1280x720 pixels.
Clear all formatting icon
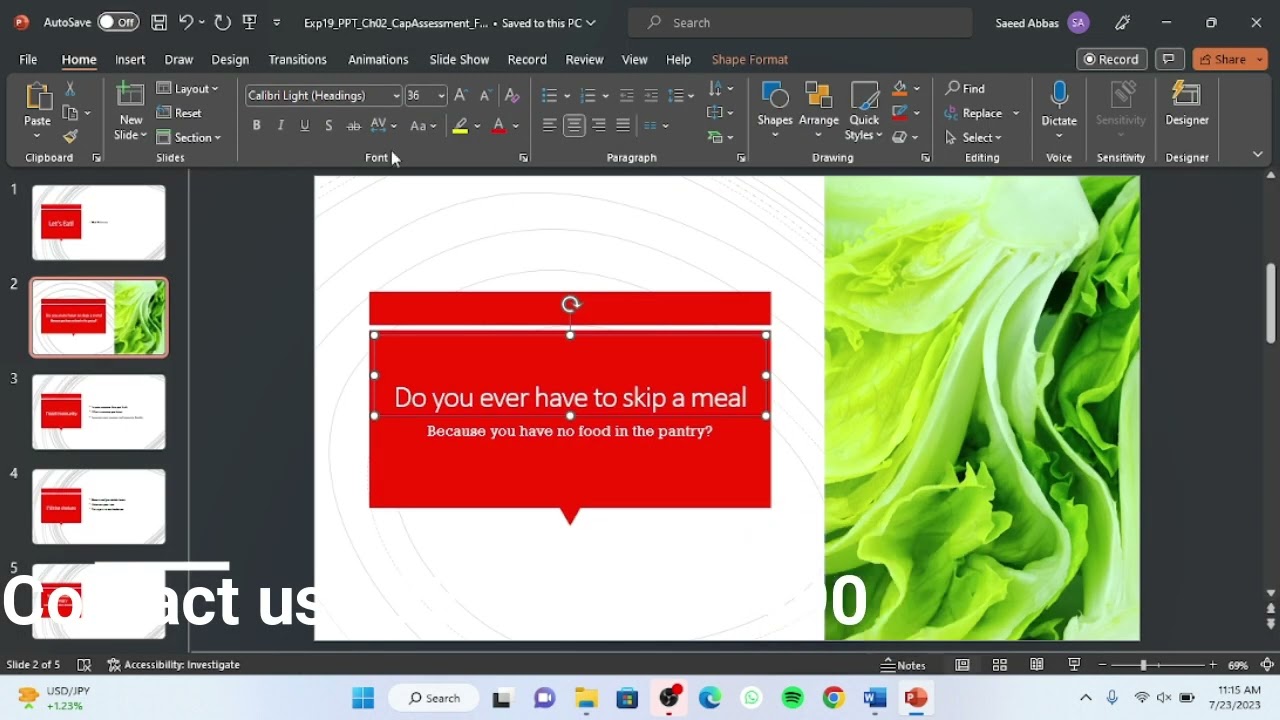click(512, 95)
